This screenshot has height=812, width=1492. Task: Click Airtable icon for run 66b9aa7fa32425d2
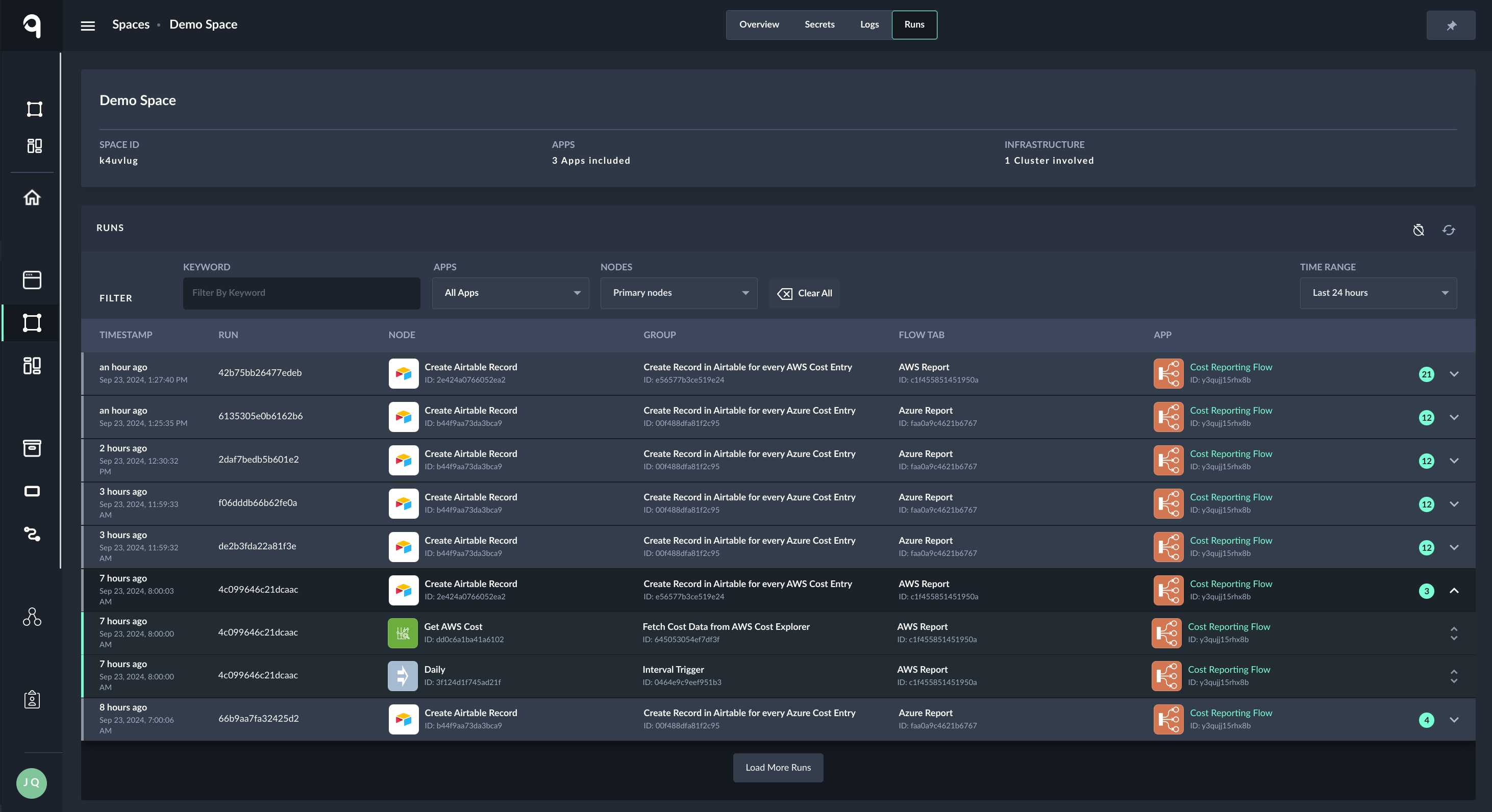(403, 719)
